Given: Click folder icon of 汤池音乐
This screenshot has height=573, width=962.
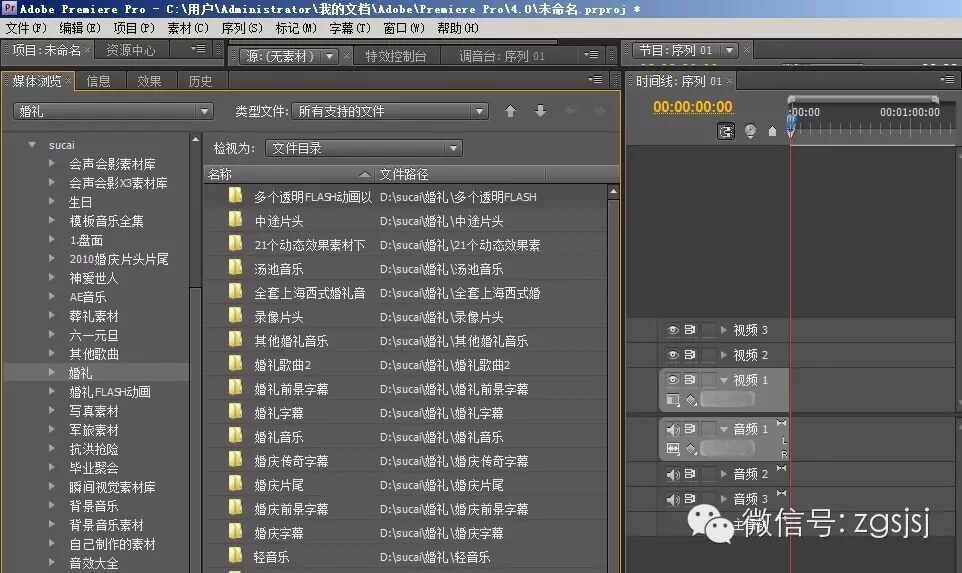Looking at the screenshot, I should (235, 267).
